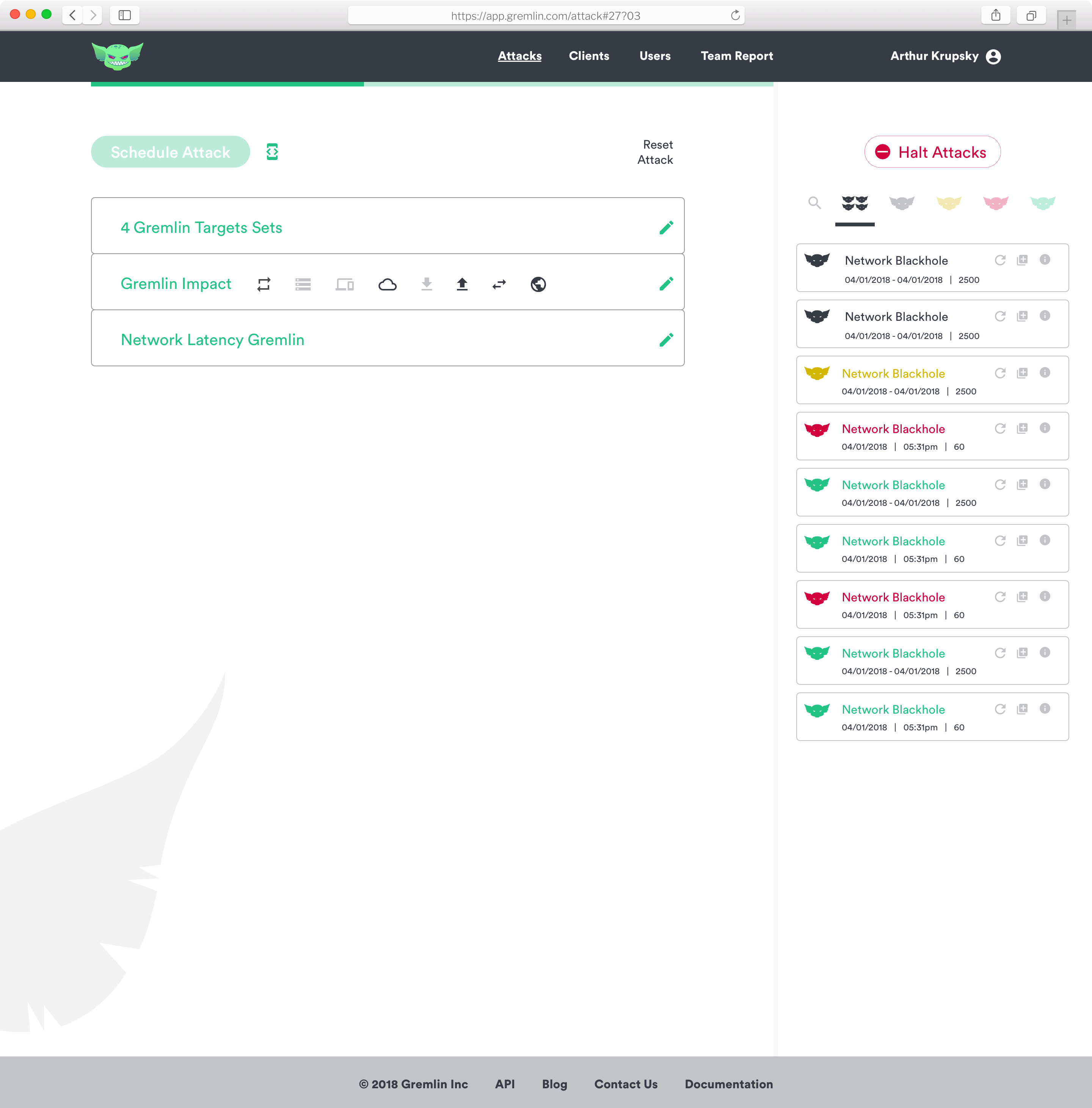Filter attacks by the gray gremlin icon
Viewport: 1092px width, 1108px height.
902,203
